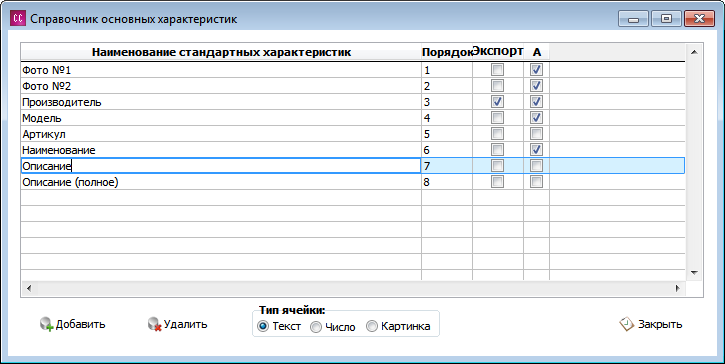Select the Артикул row name
This screenshot has height=364, width=725.
pos(221,134)
